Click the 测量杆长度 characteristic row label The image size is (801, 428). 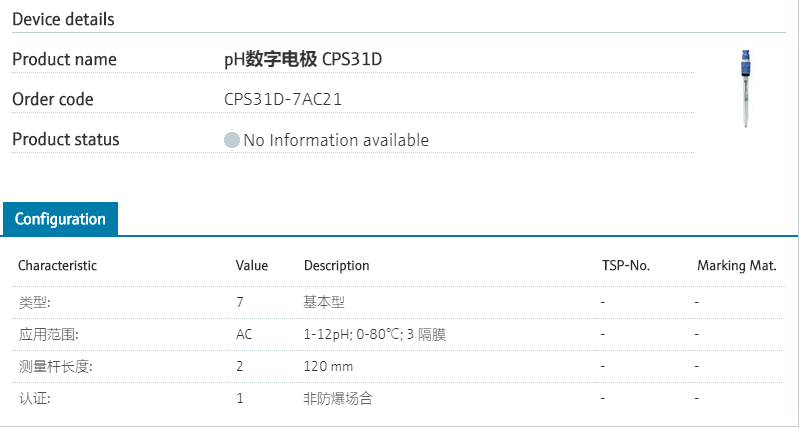point(55,366)
